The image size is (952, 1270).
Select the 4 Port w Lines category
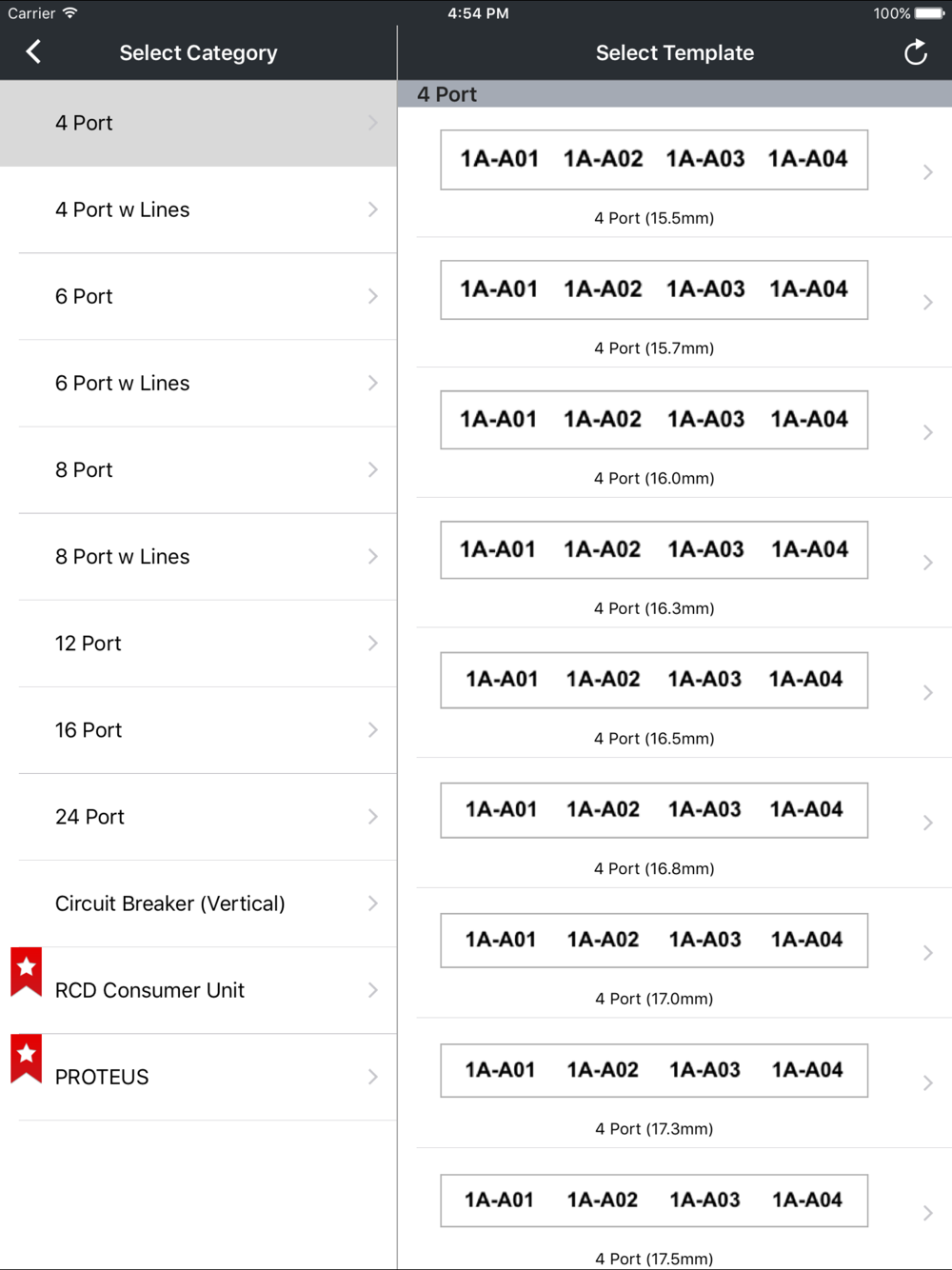click(x=198, y=210)
